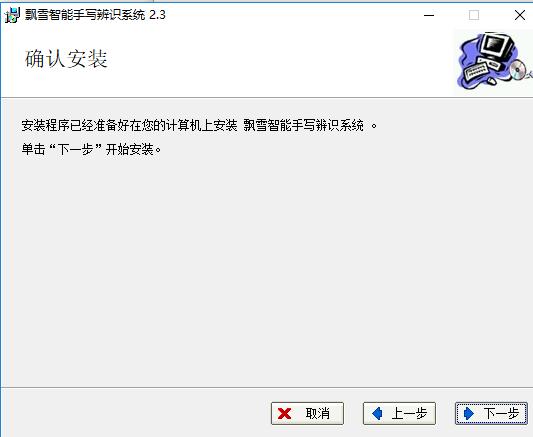Image resolution: width=533 pixels, height=437 pixels.
Task: Click the CD disc in the setup illustration
Action: pyautogui.click(x=518, y=69)
